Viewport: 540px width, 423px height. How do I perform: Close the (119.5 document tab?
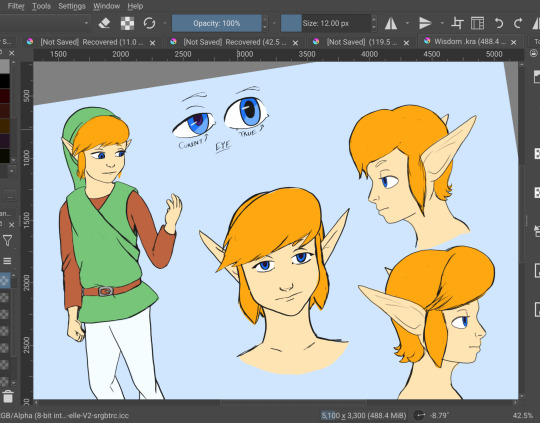click(x=406, y=43)
